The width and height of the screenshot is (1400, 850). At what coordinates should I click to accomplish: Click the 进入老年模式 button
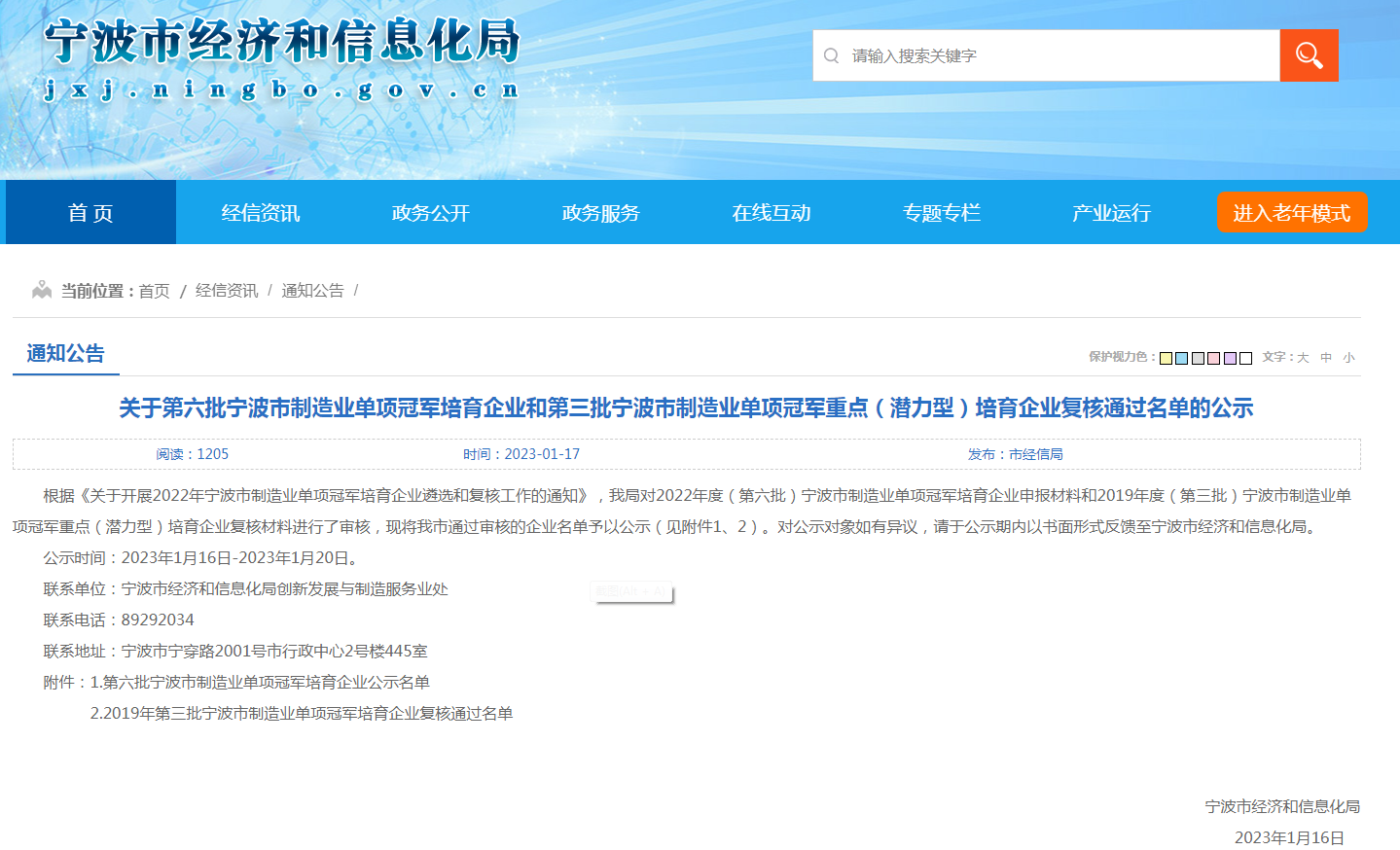coord(1291,212)
